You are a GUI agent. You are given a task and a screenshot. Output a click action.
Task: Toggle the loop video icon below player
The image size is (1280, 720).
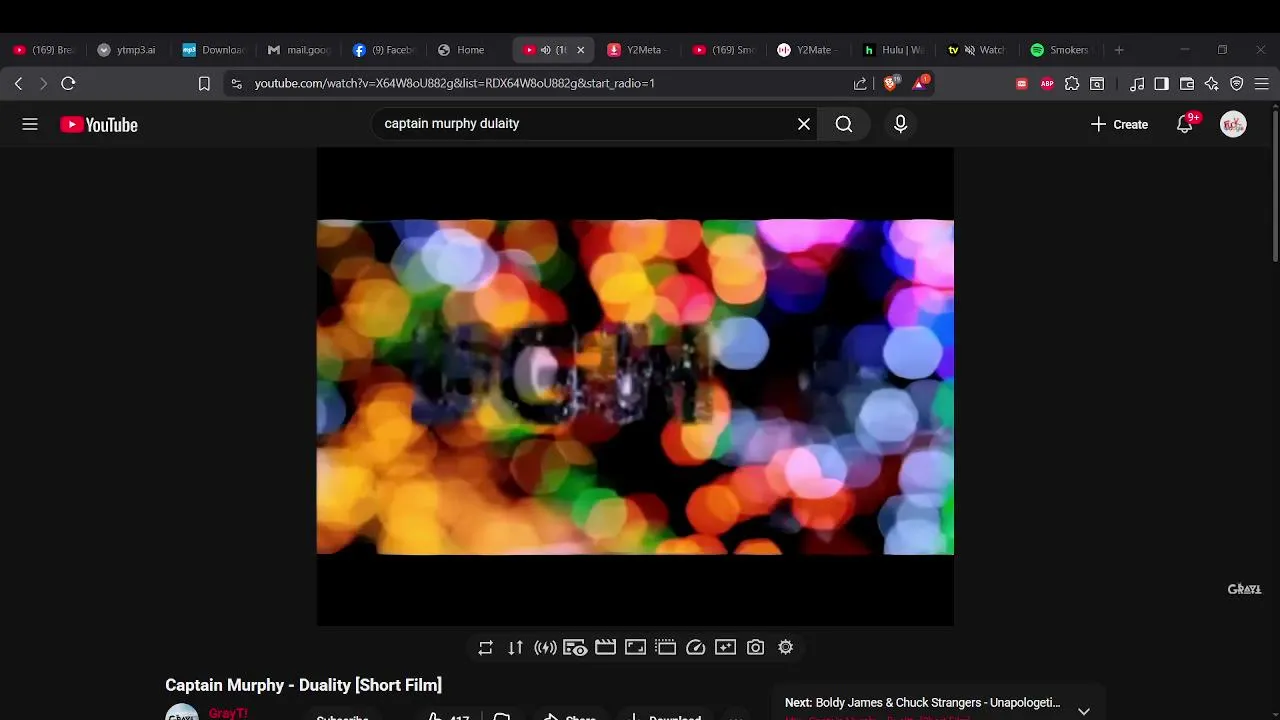[485, 648]
